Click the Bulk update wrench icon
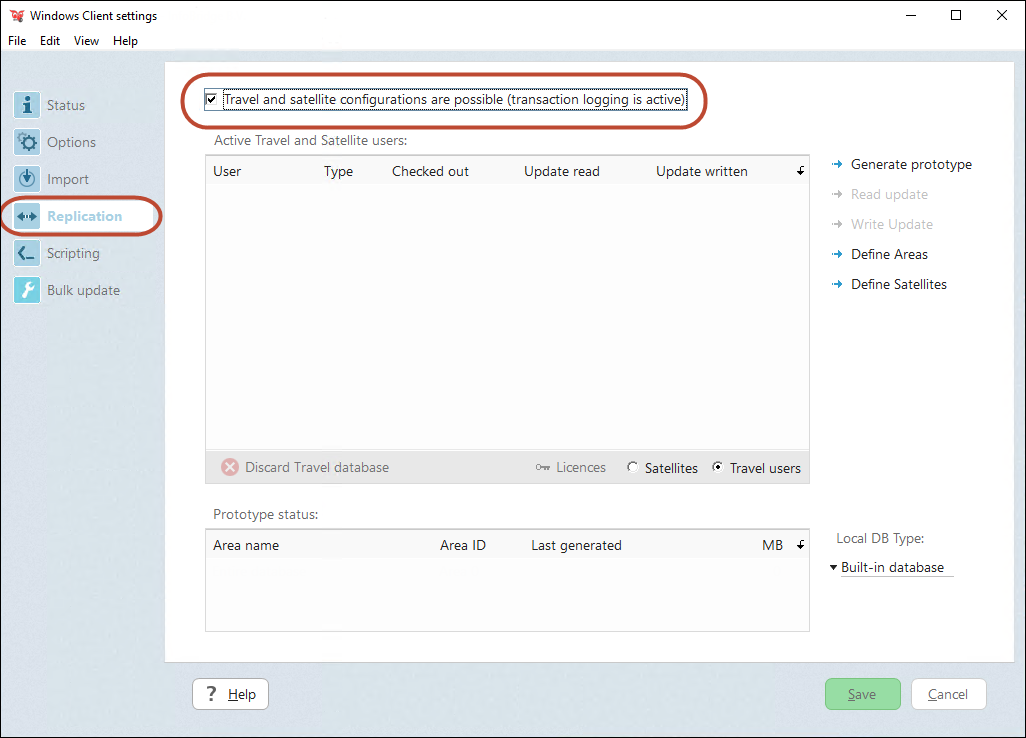1026x738 pixels. 26,289
